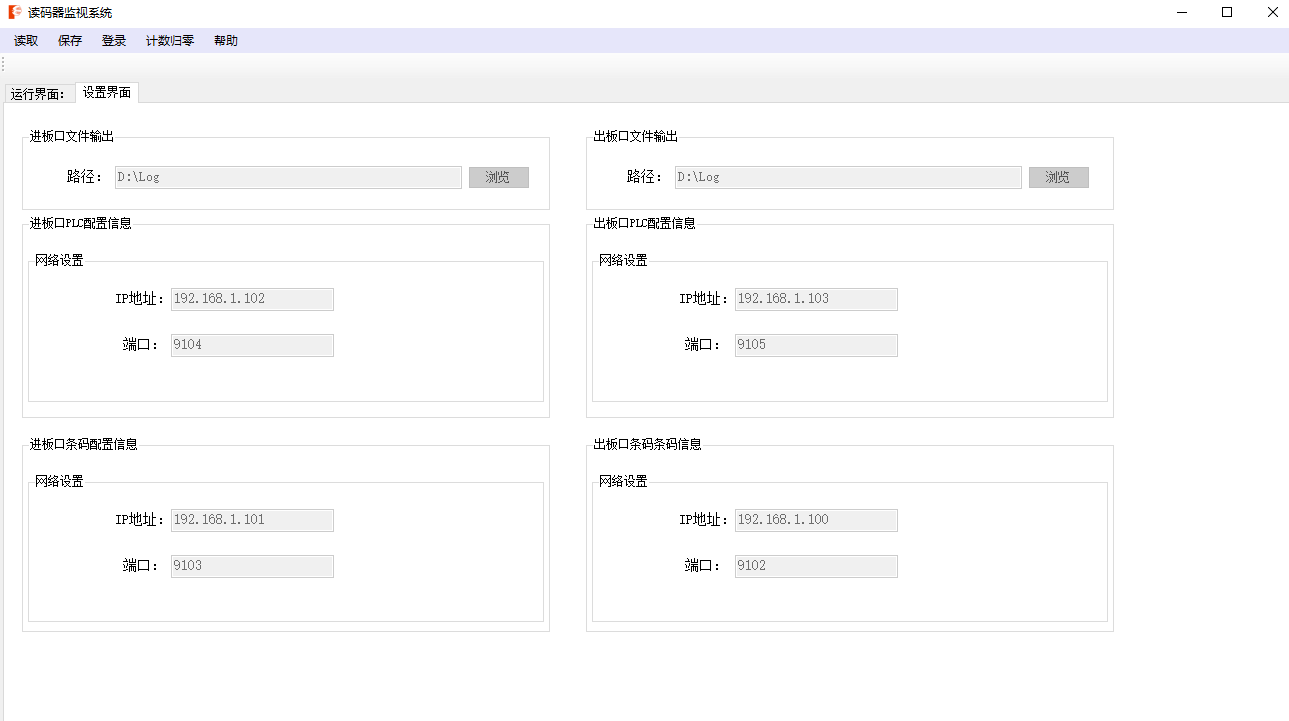Select the 进板口条码 IP地址 field 192.168.1.101

point(252,520)
